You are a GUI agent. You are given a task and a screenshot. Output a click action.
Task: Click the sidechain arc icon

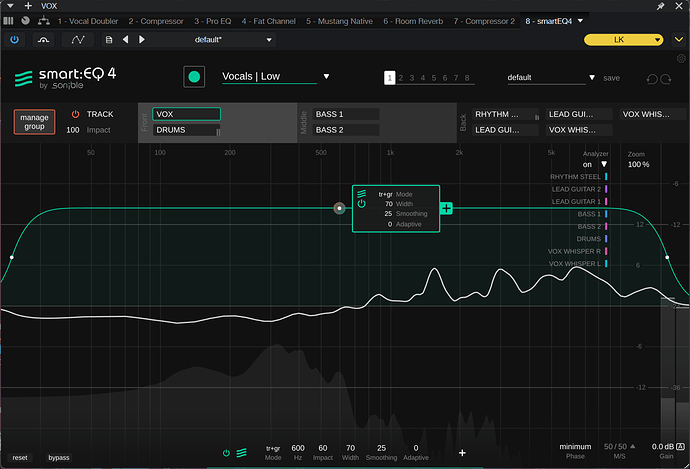pyautogui.click(x=43, y=40)
